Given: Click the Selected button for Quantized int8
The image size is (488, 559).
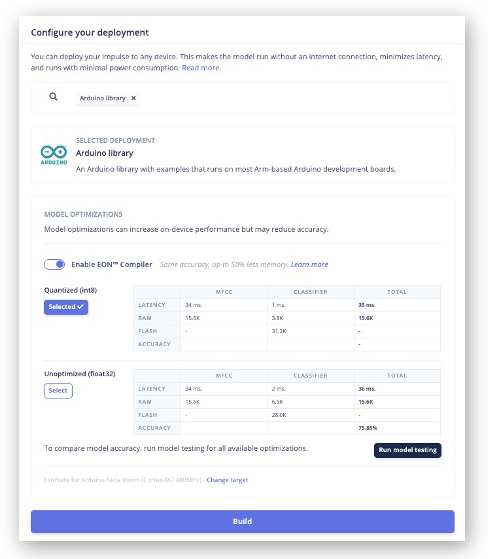Looking at the screenshot, I should pos(66,307).
